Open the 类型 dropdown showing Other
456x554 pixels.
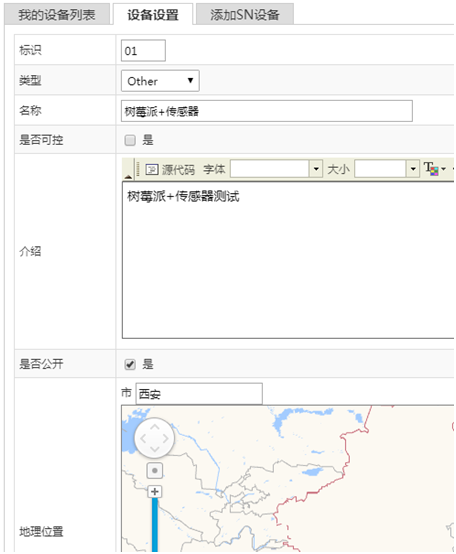tap(160, 81)
